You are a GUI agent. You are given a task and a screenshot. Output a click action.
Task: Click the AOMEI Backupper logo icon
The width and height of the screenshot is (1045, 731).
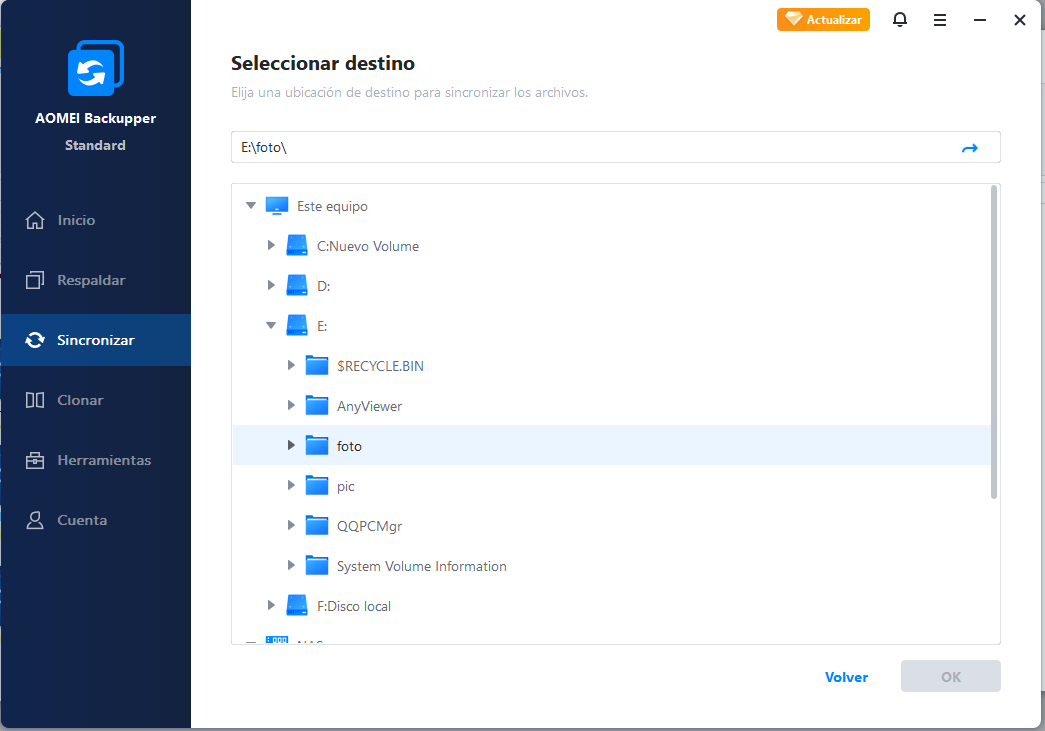tap(95, 70)
